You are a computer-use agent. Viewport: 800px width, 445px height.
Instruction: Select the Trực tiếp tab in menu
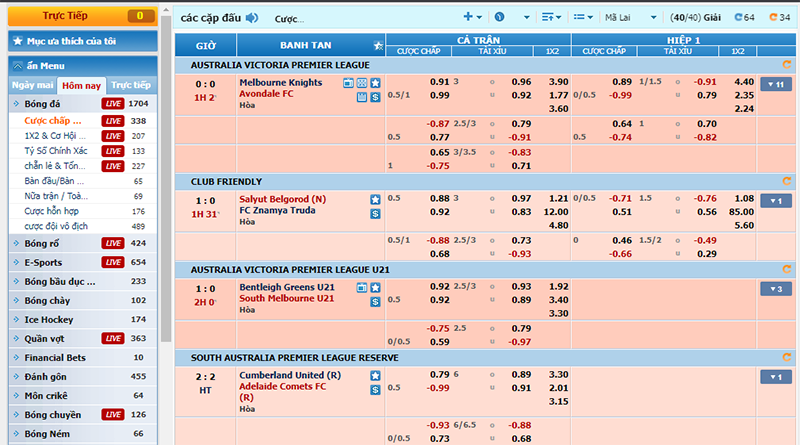pos(131,85)
